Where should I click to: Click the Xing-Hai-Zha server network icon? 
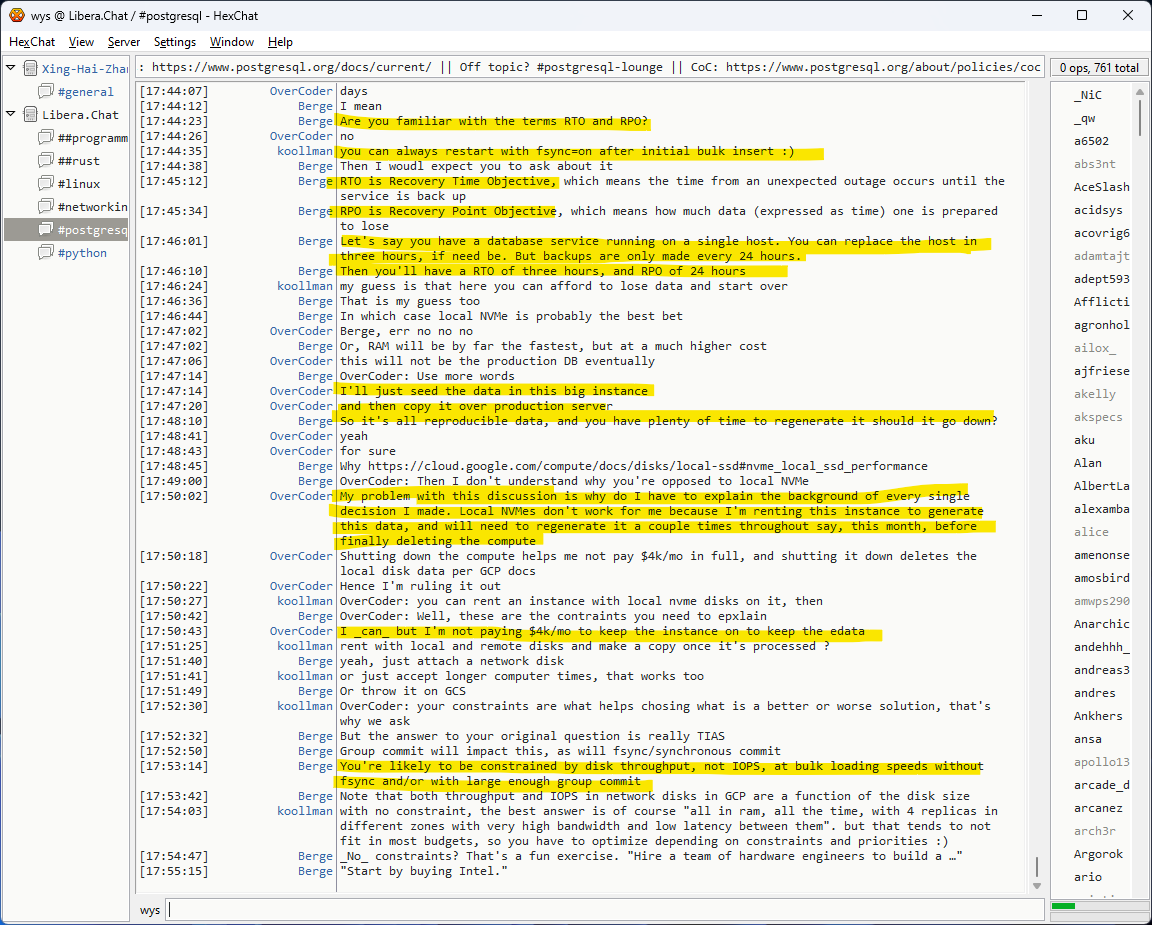30,69
